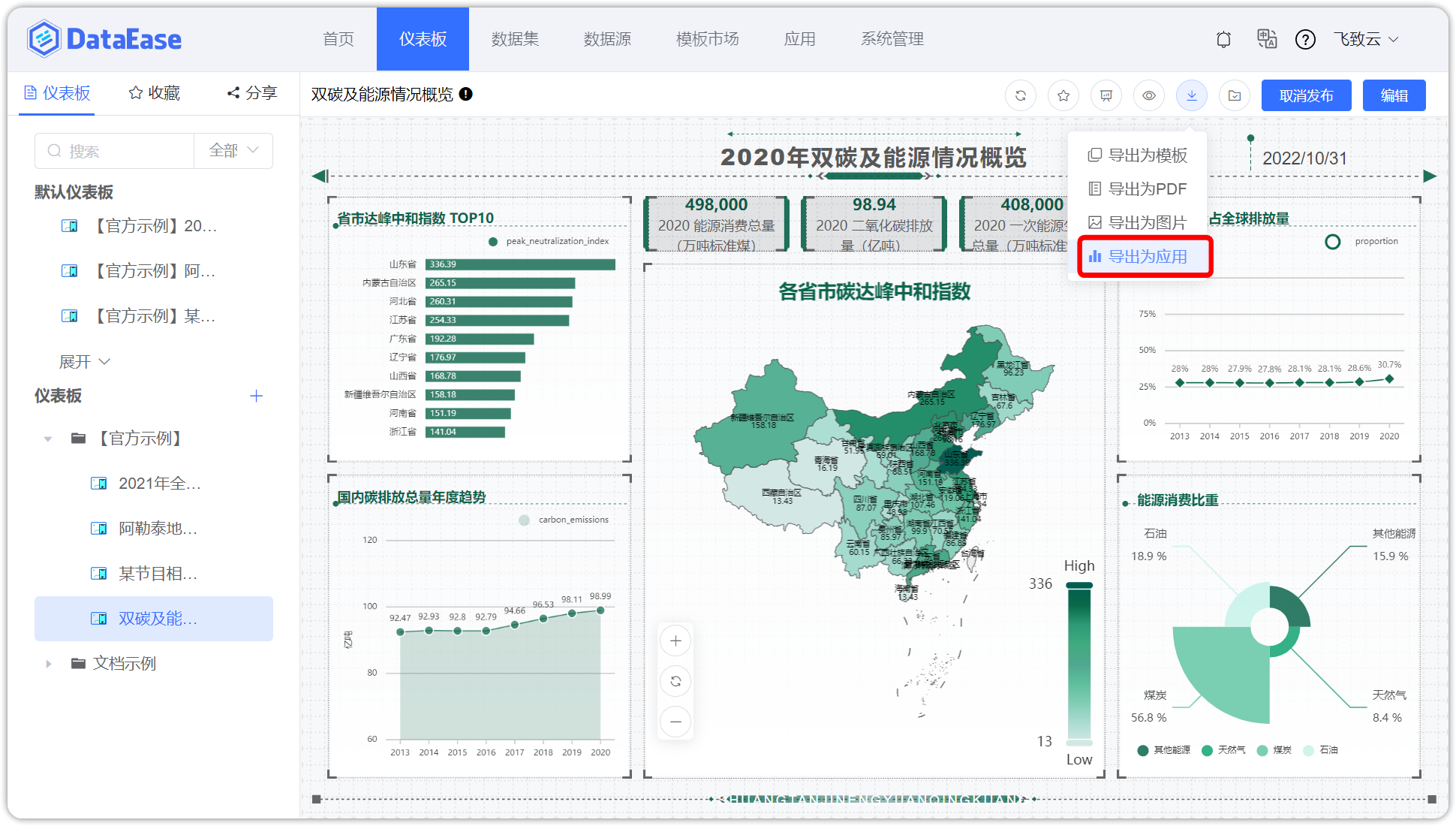Click the zoom-in button on the map
The image size is (1456, 826).
tap(675, 641)
